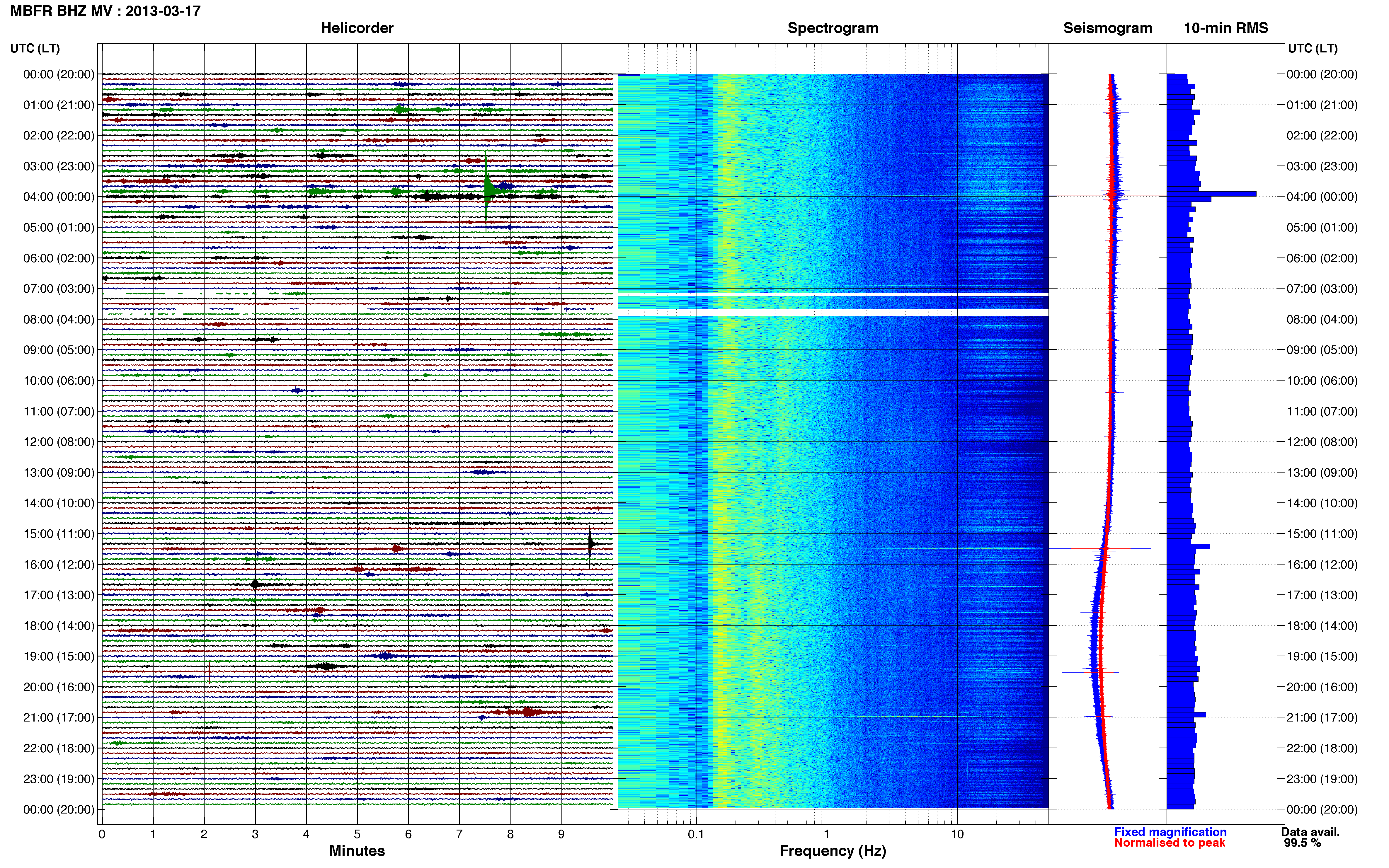The image size is (1389, 868).
Task: Click the tallest RMS bar at 04:00
Action: [x=1212, y=194]
